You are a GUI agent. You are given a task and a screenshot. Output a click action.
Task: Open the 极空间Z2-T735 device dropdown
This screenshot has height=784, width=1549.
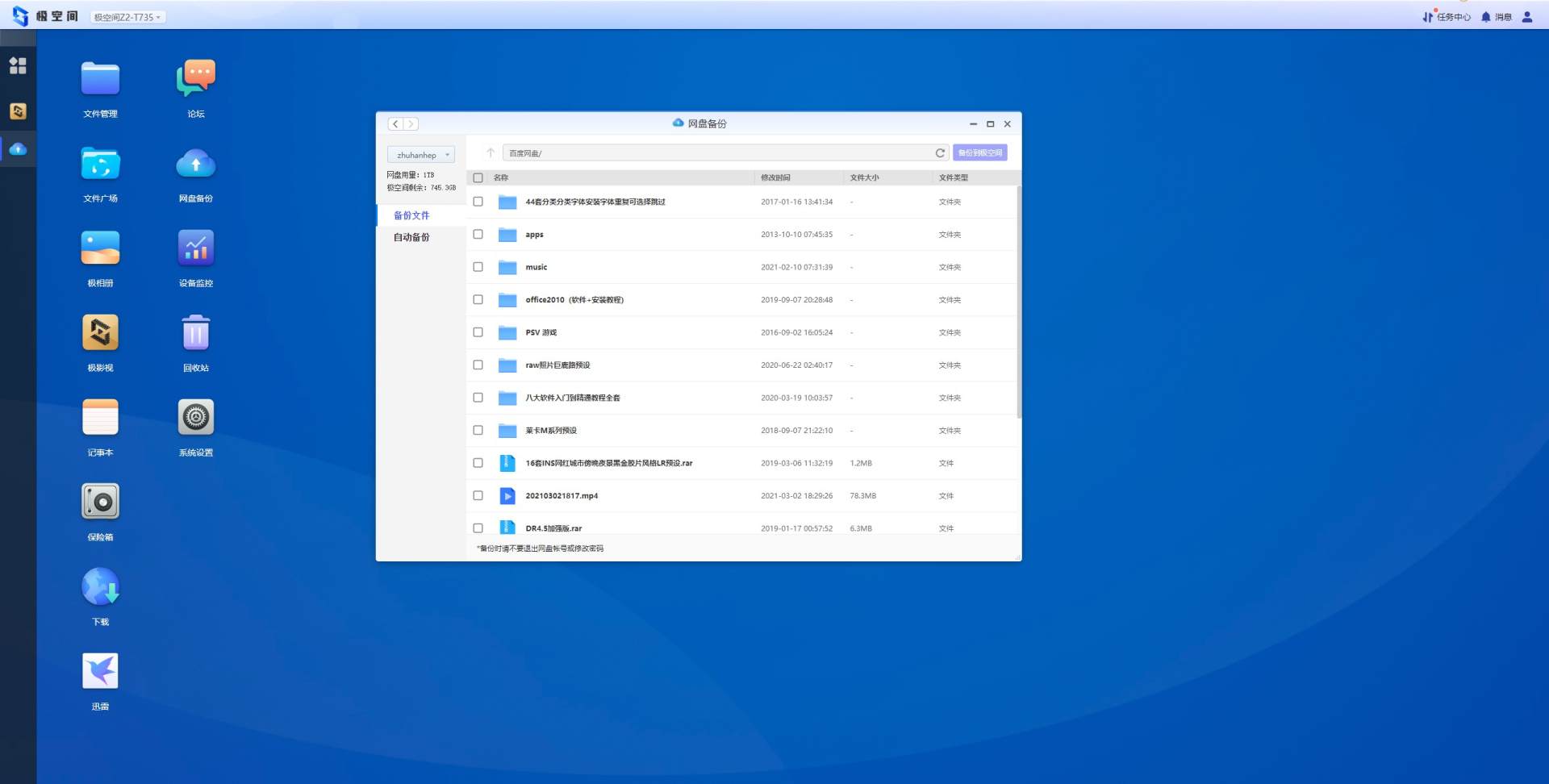[x=127, y=17]
